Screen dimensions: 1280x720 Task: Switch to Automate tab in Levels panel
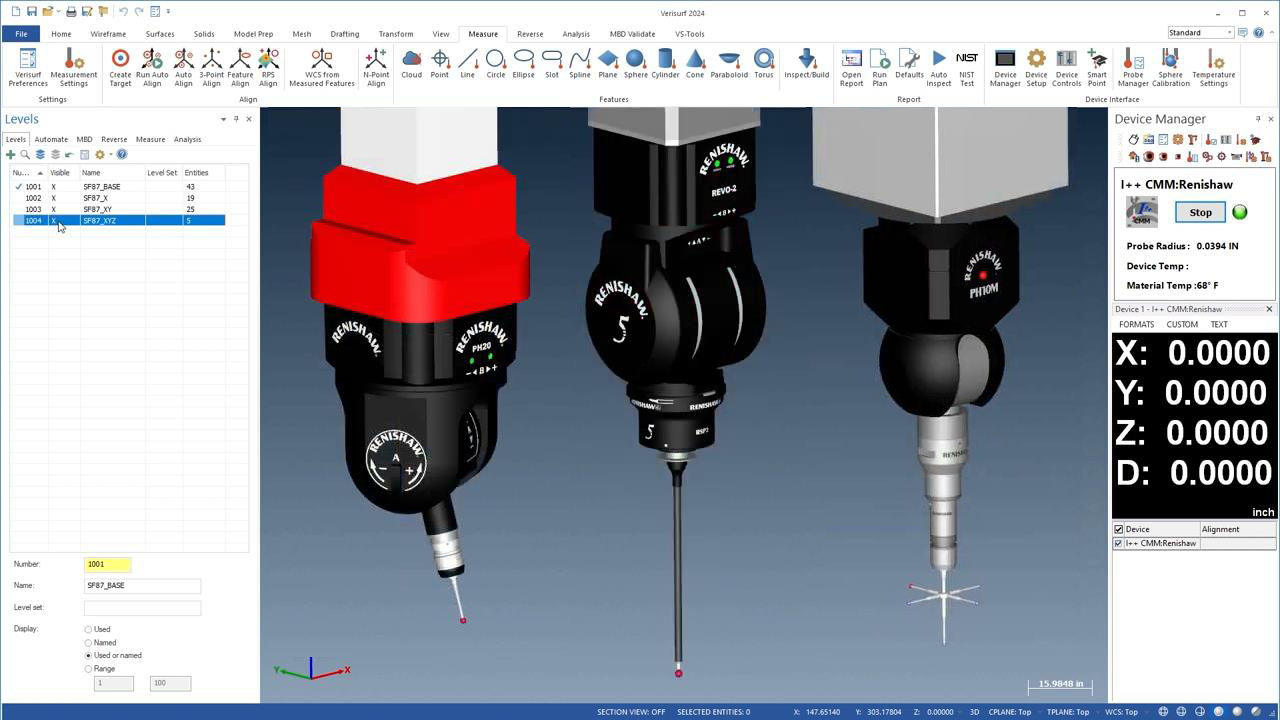pyautogui.click(x=51, y=139)
